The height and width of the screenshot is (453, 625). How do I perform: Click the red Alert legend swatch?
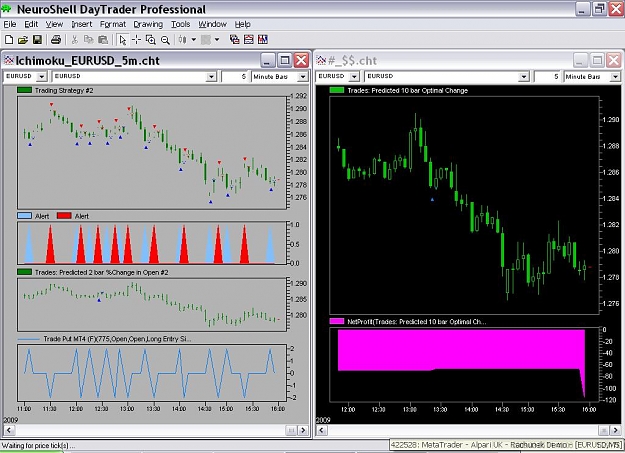click(x=64, y=216)
